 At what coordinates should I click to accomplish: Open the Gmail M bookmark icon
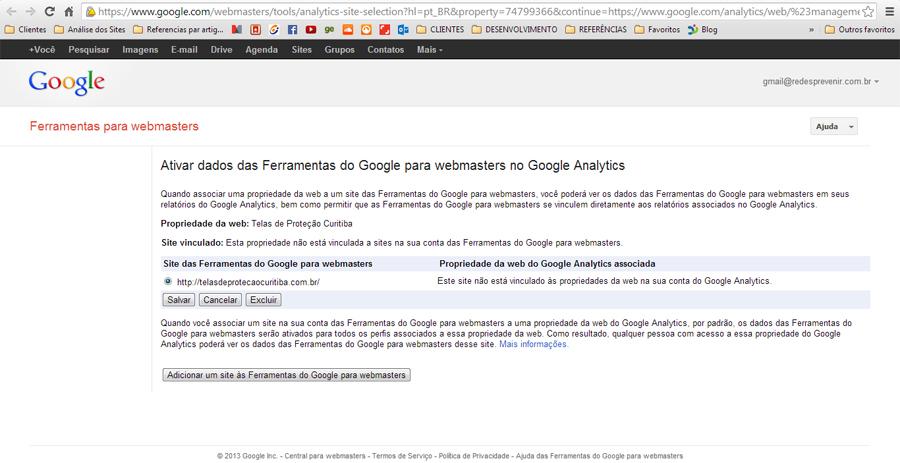237,29
